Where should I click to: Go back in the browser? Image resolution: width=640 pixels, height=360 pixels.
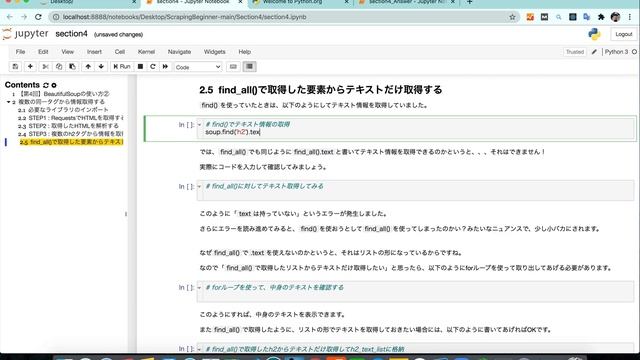pos(10,17)
